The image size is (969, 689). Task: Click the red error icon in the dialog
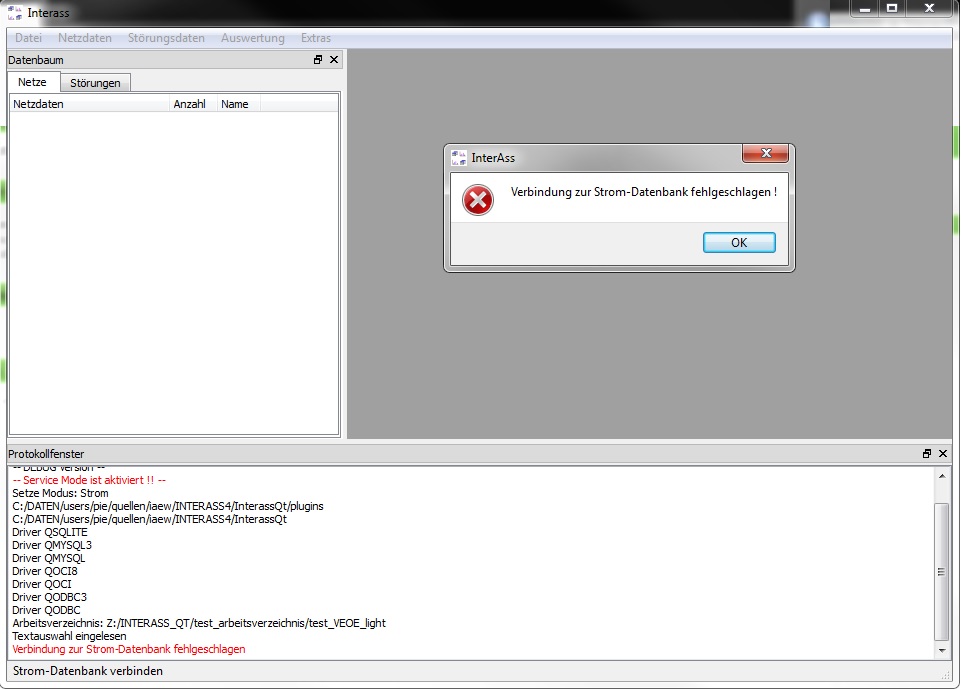point(478,200)
